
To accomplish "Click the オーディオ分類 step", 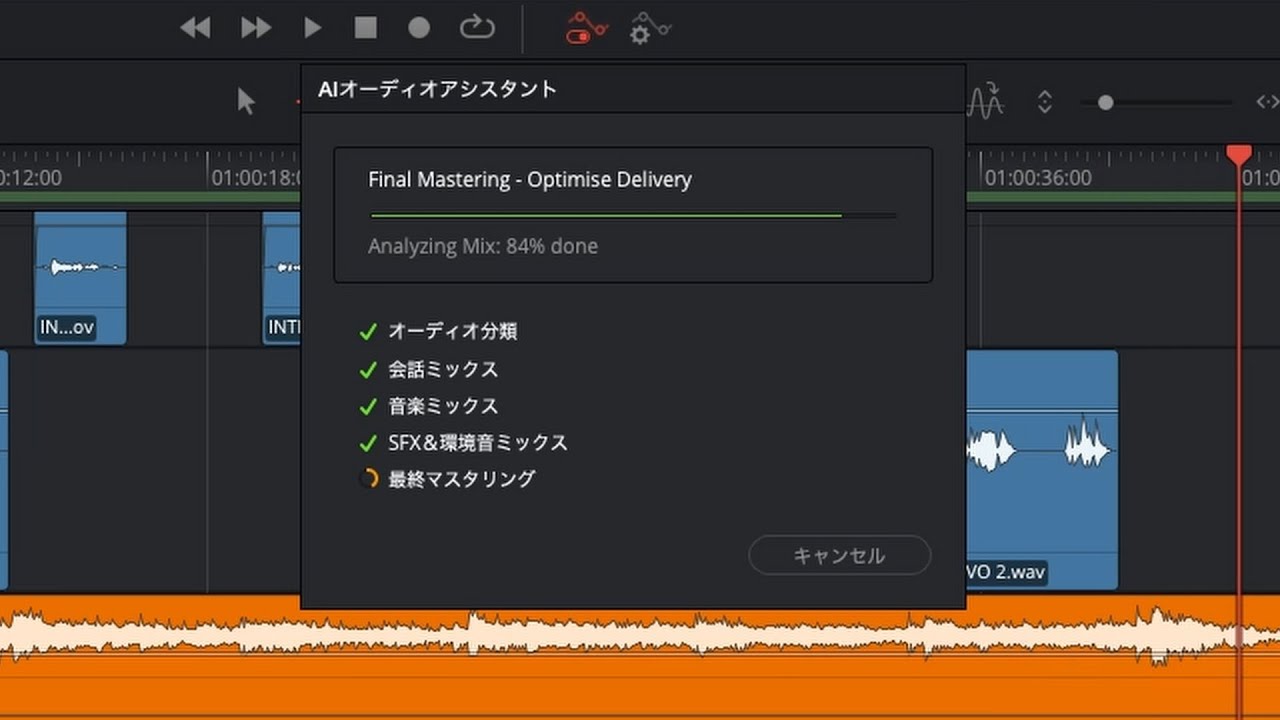I will pos(452,331).
